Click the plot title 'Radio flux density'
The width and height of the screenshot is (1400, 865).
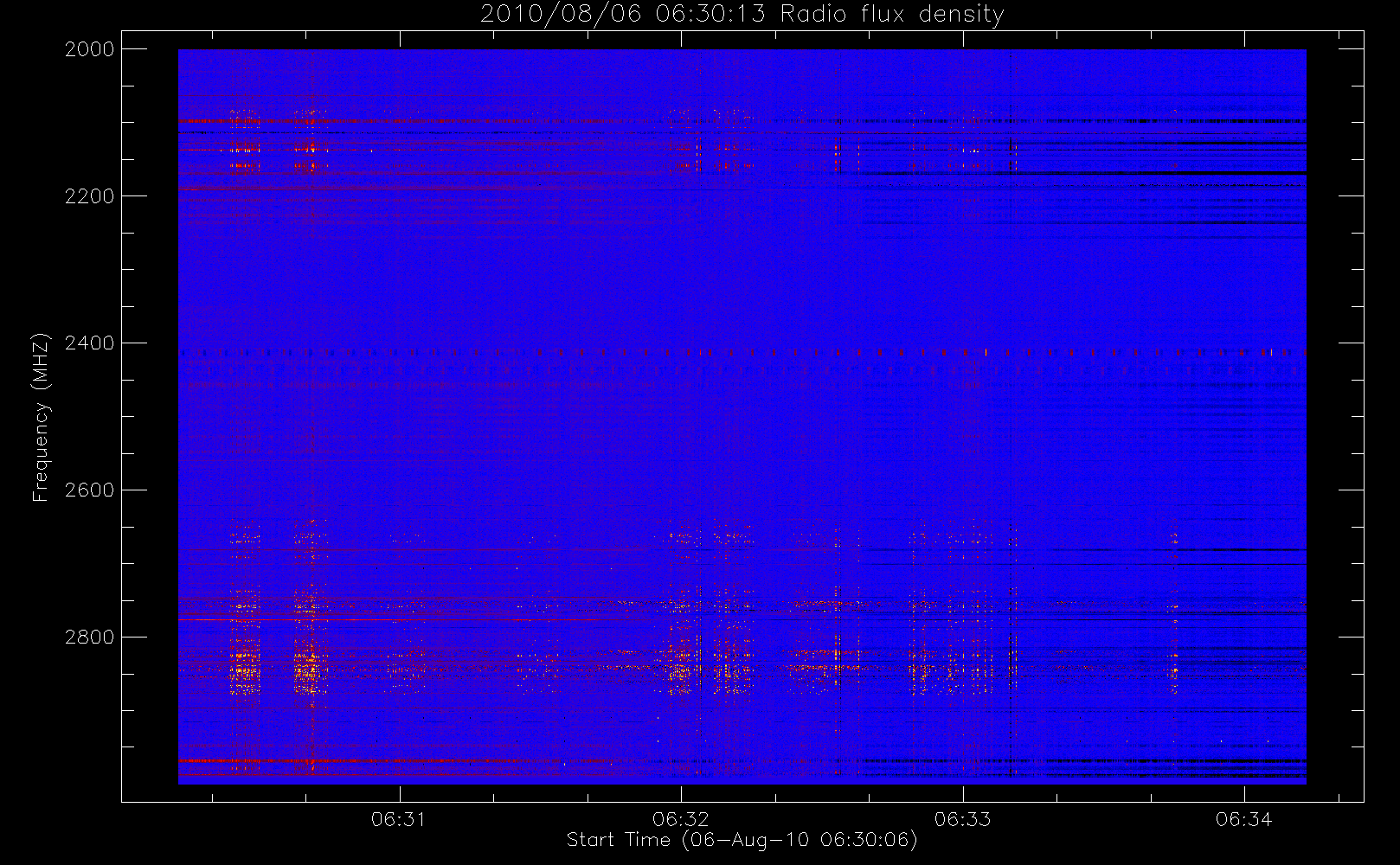point(892,15)
